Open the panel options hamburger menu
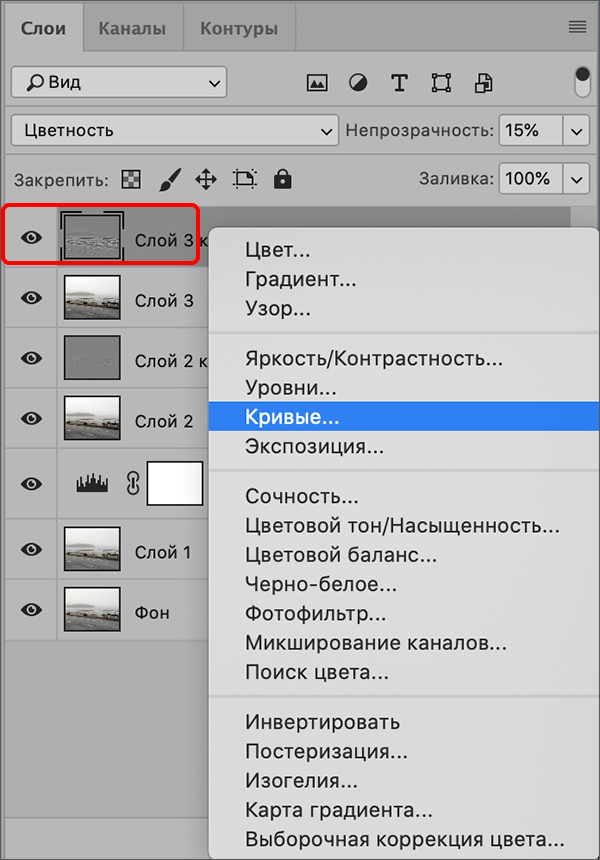 tap(577, 27)
